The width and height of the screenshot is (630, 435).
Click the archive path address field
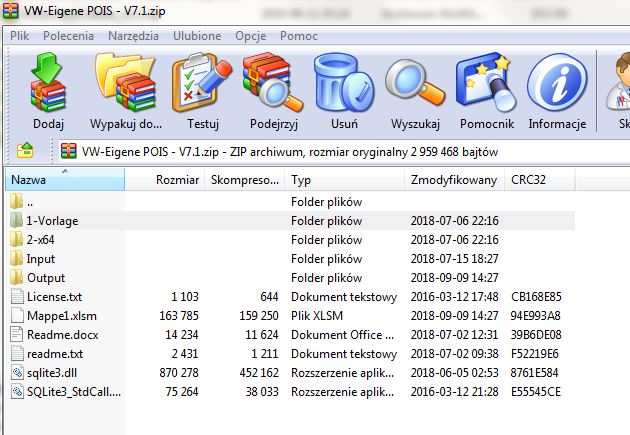pyautogui.click(x=344, y=152)
